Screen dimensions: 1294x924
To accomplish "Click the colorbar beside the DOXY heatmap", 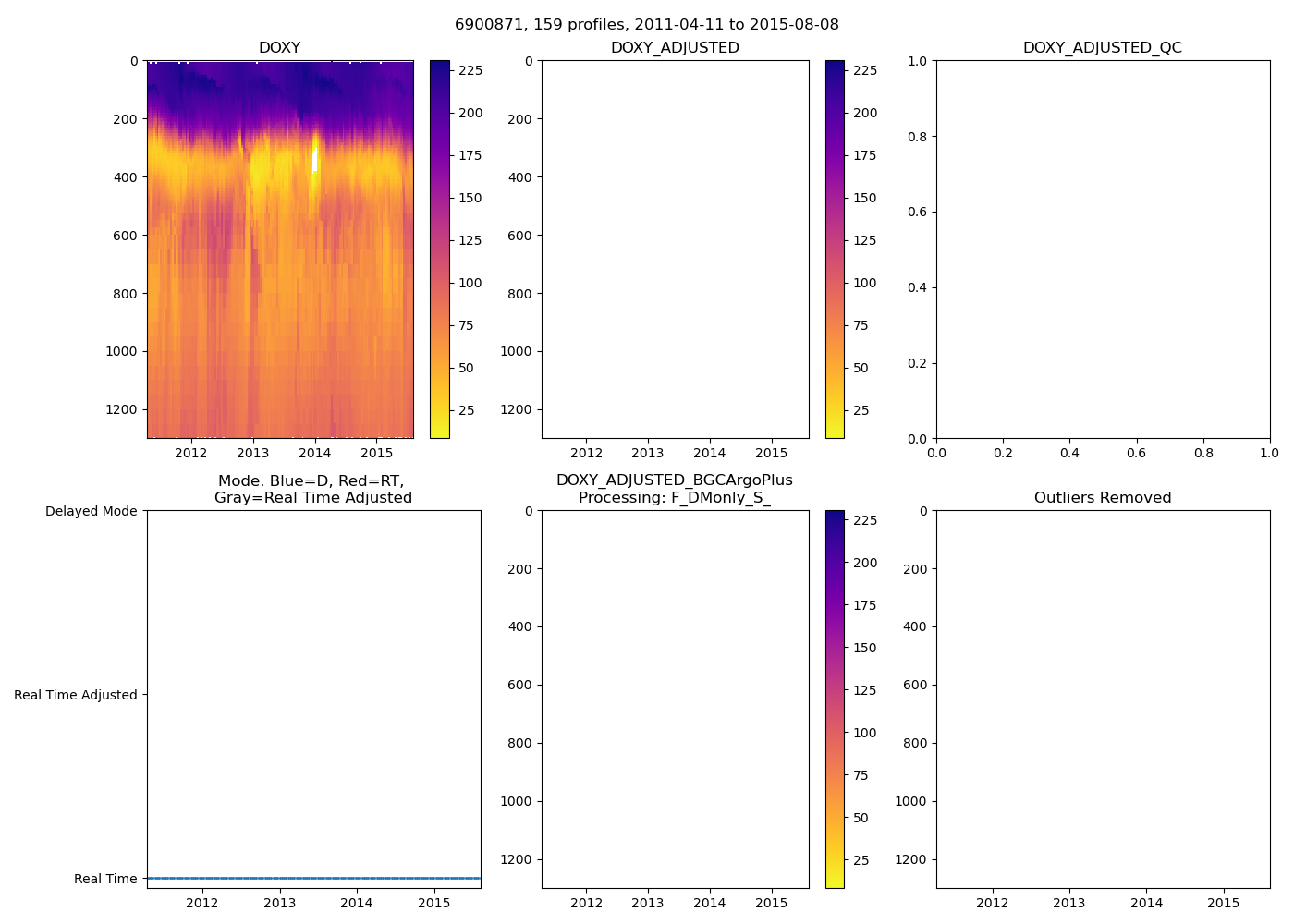I will click(440, 249).
